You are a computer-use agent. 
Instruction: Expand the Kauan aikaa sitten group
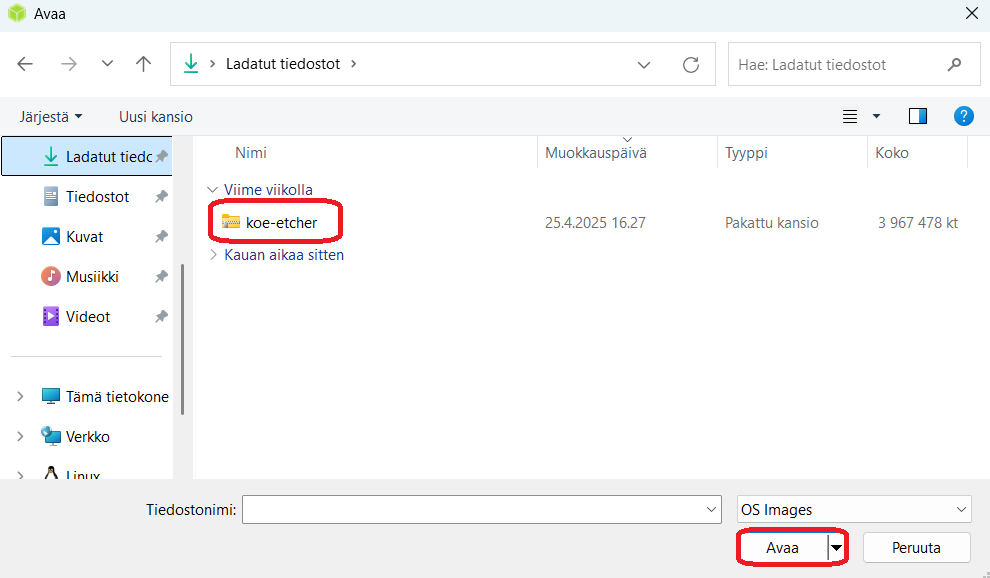pos(212,255)
